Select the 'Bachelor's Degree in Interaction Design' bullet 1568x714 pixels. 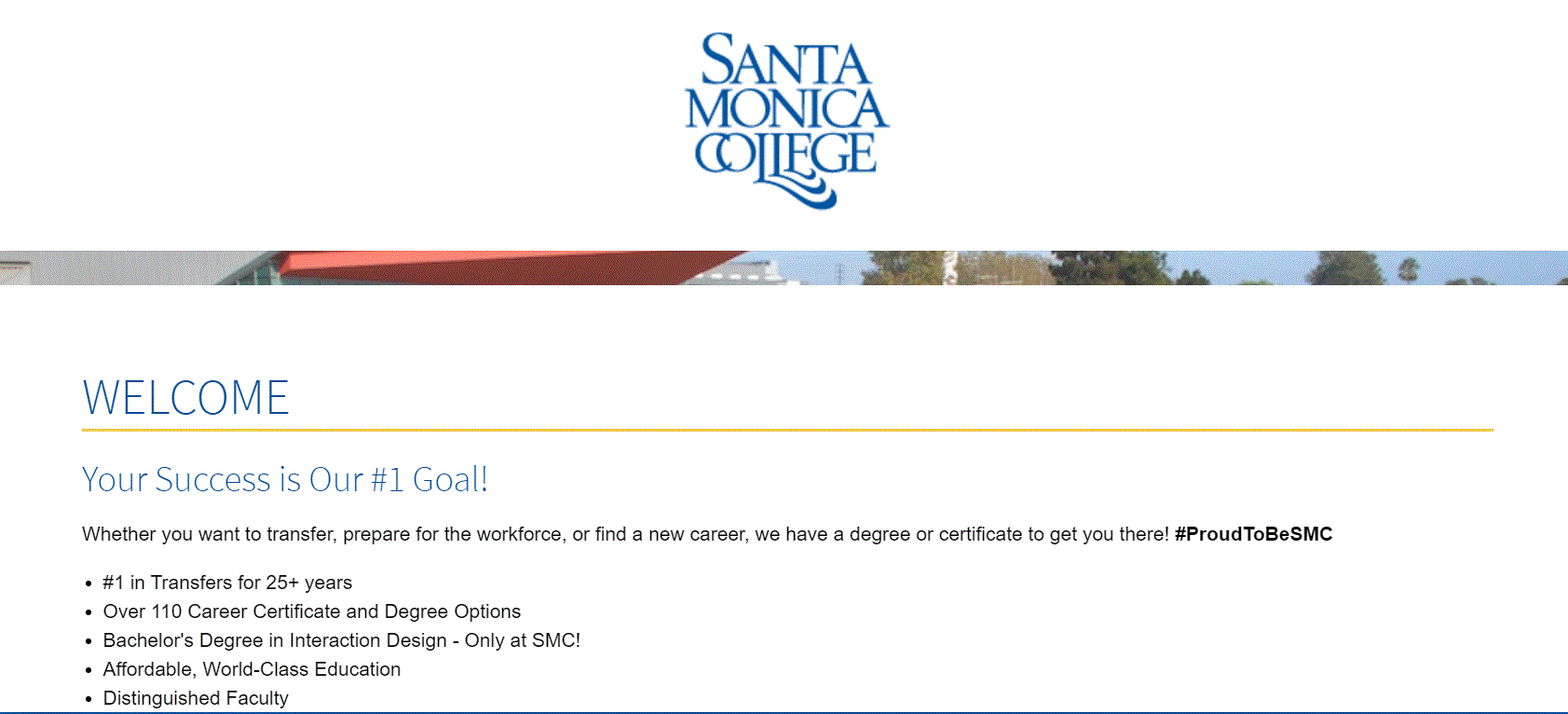pos(342,640)
